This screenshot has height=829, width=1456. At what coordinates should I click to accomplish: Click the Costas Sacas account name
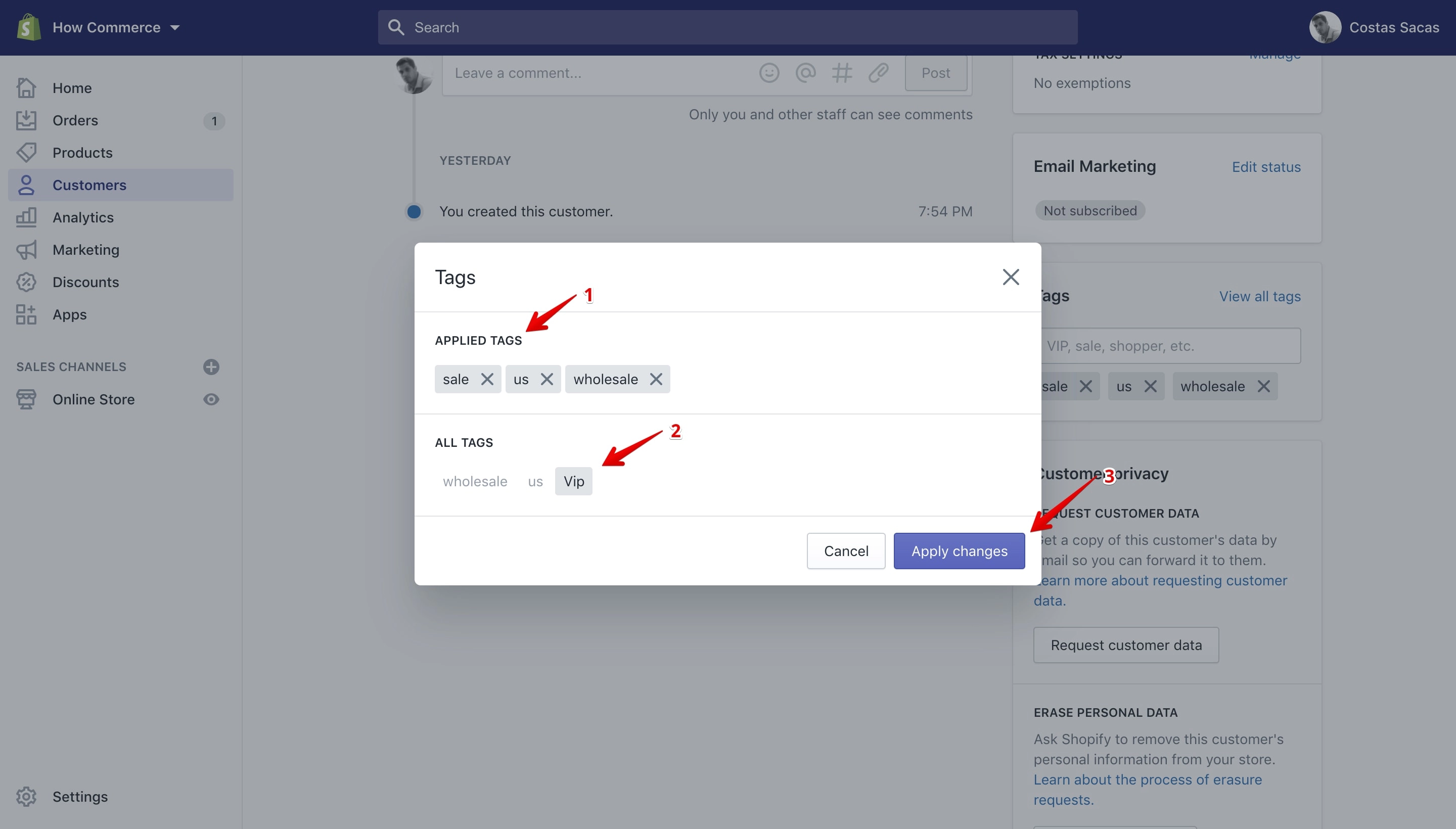pos(1393,27)
